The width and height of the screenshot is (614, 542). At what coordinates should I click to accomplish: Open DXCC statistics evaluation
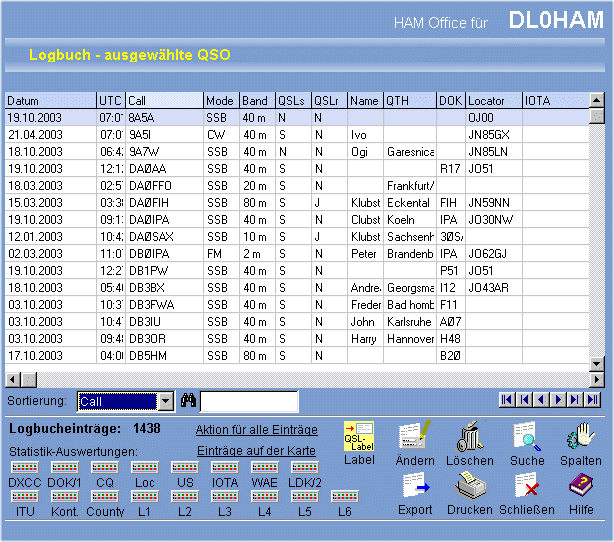24,468
